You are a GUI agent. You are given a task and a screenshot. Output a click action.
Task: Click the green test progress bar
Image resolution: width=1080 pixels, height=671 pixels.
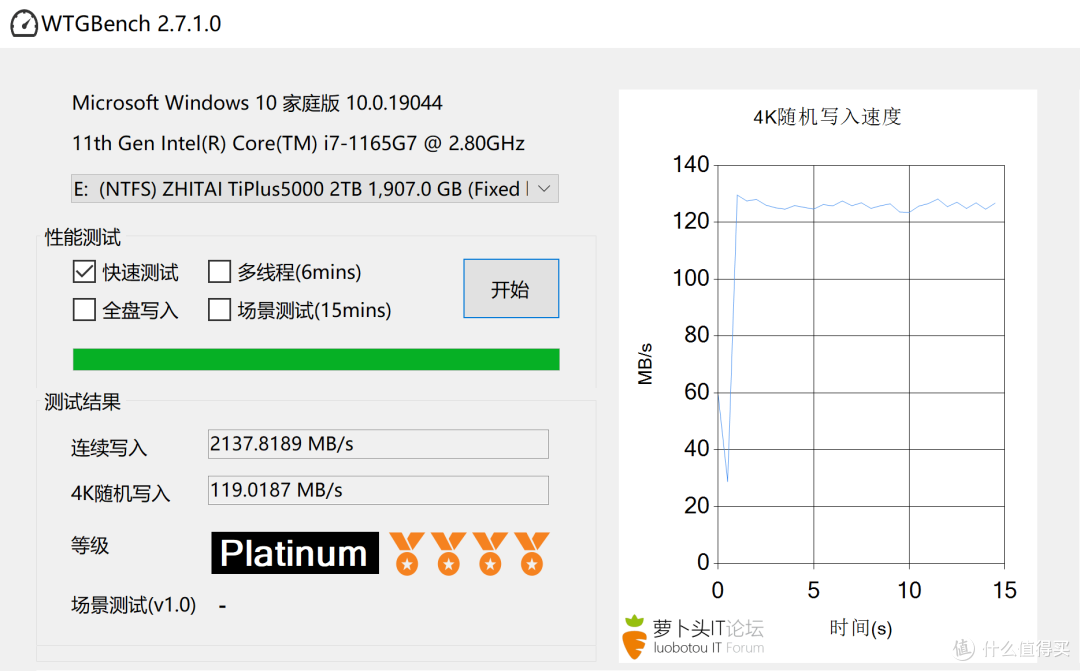coord(316,359)
